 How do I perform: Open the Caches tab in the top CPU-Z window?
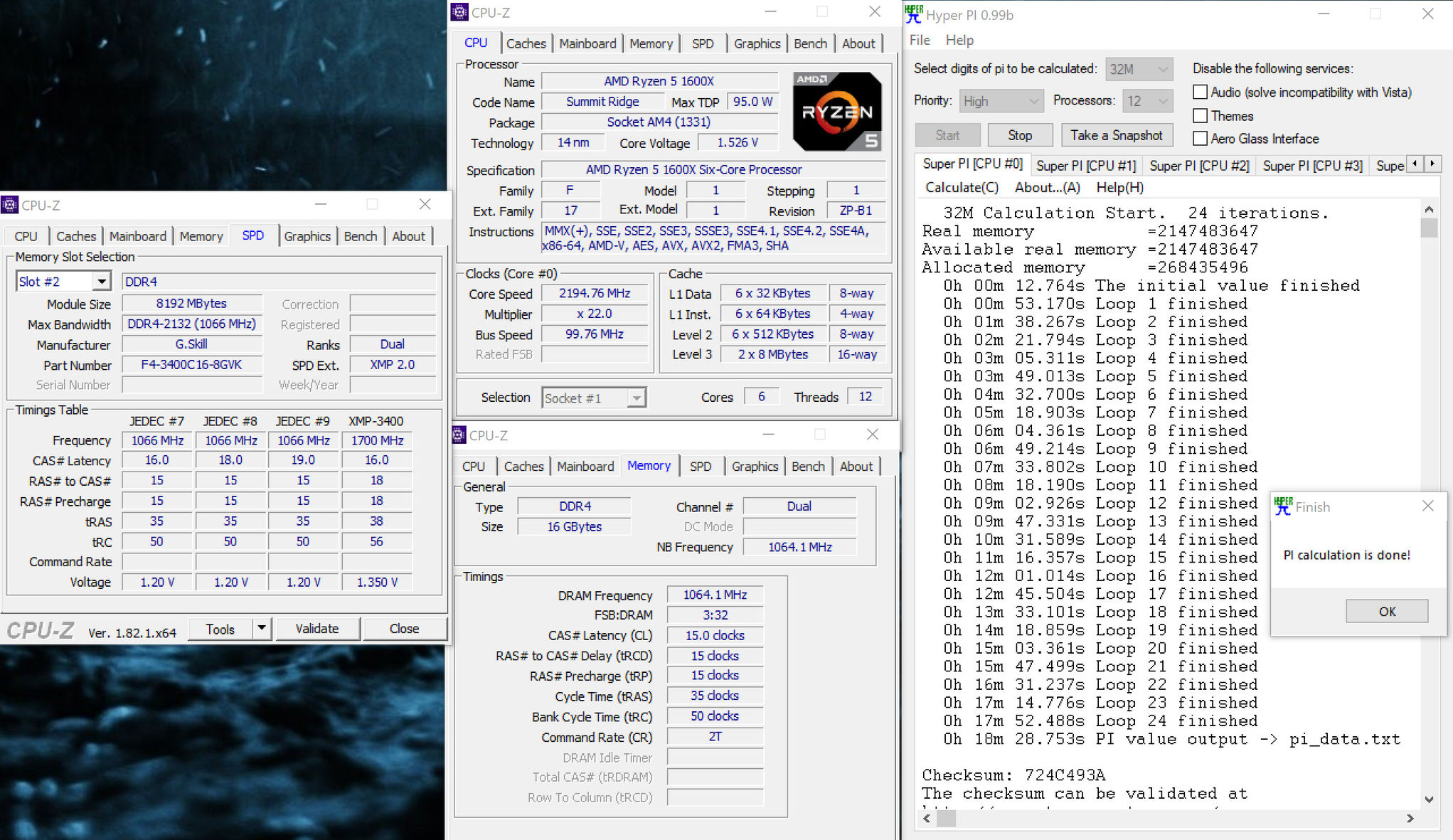click(x=526, y=43)
